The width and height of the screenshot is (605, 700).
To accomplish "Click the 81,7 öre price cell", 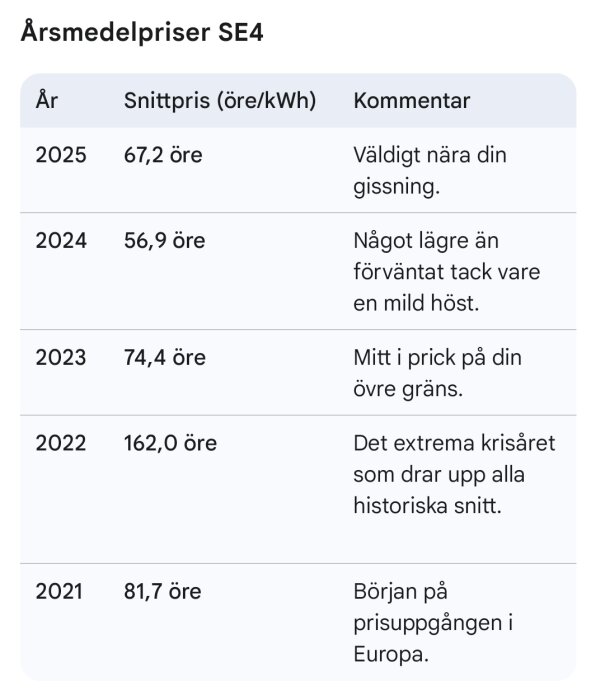I will click(163, 592).
